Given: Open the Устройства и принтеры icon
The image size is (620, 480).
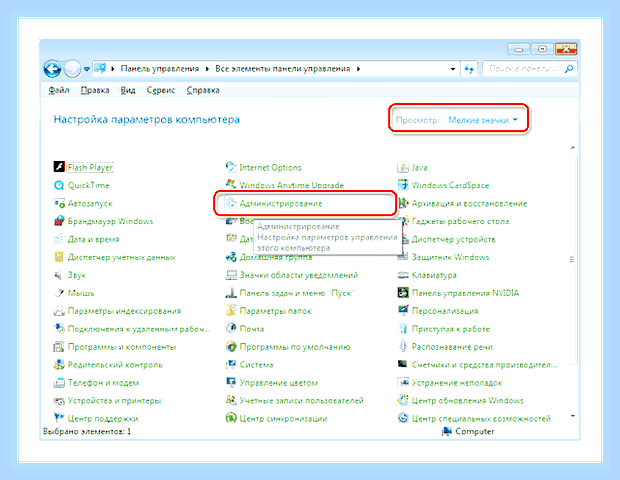Looking at the screenshot, I should point(59,401).
